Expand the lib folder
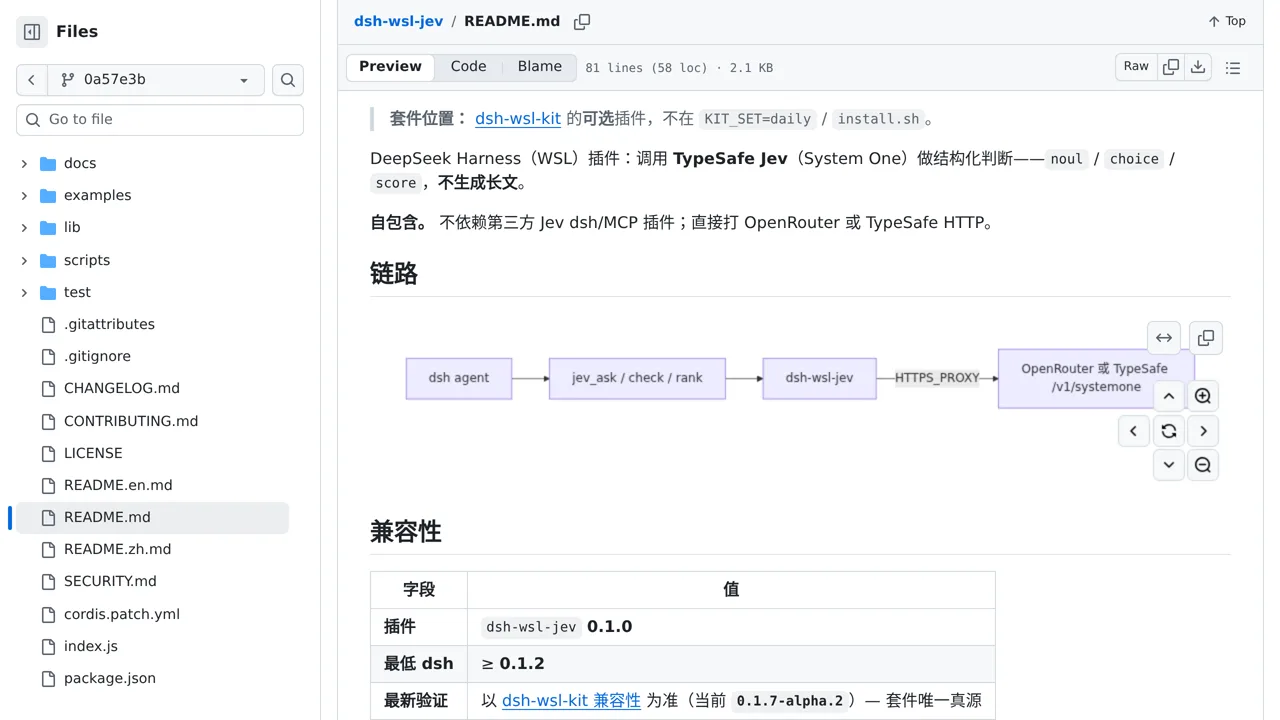Screen dimensions: 1280x720 pyautogui.click(x=25, y=227)
